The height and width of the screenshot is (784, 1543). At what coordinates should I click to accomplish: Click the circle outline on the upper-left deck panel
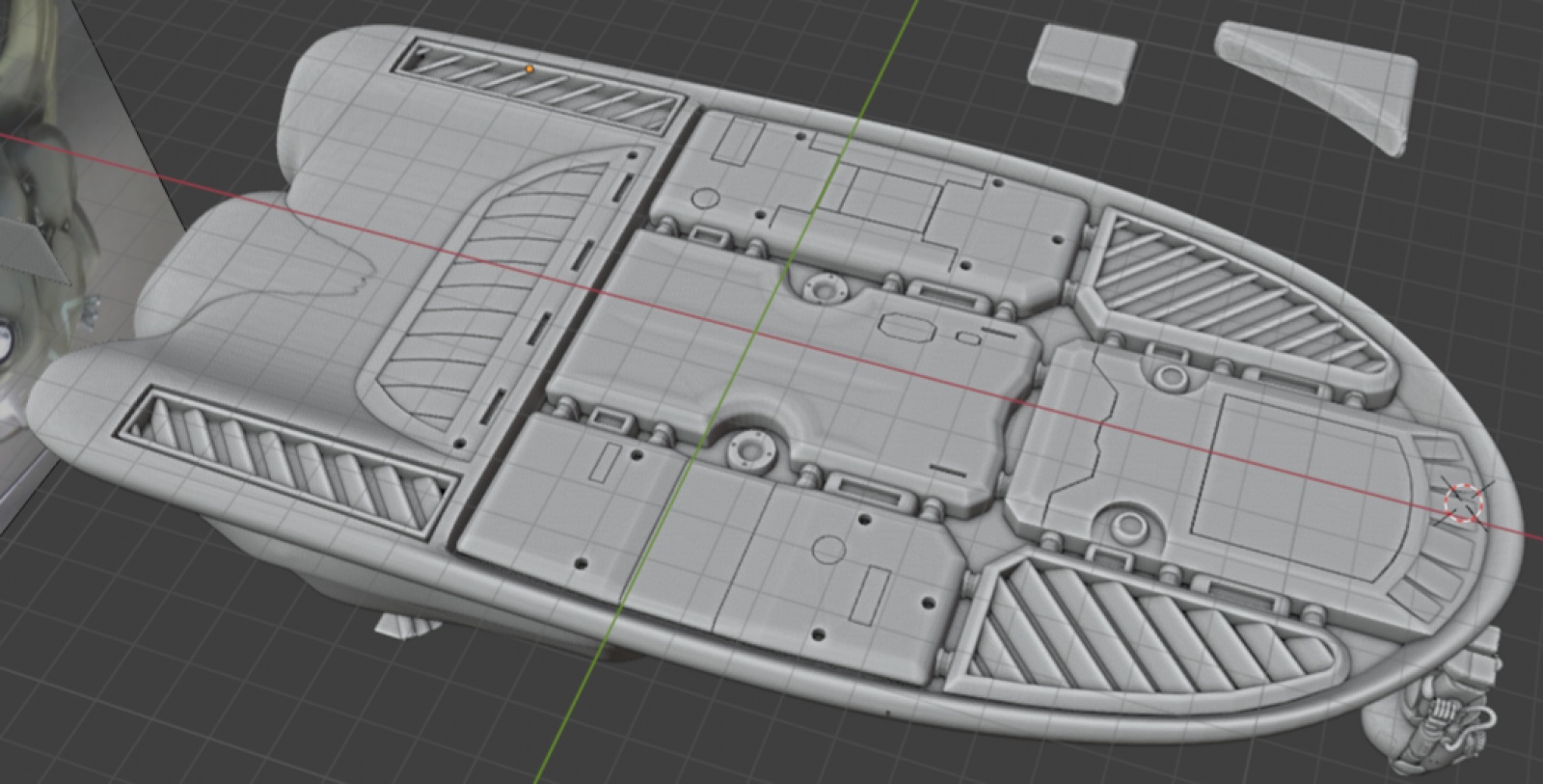pos(707,199)
